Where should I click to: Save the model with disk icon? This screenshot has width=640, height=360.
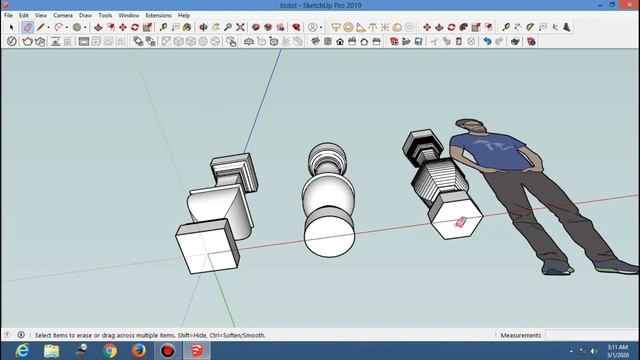click(x=418, y=41)
